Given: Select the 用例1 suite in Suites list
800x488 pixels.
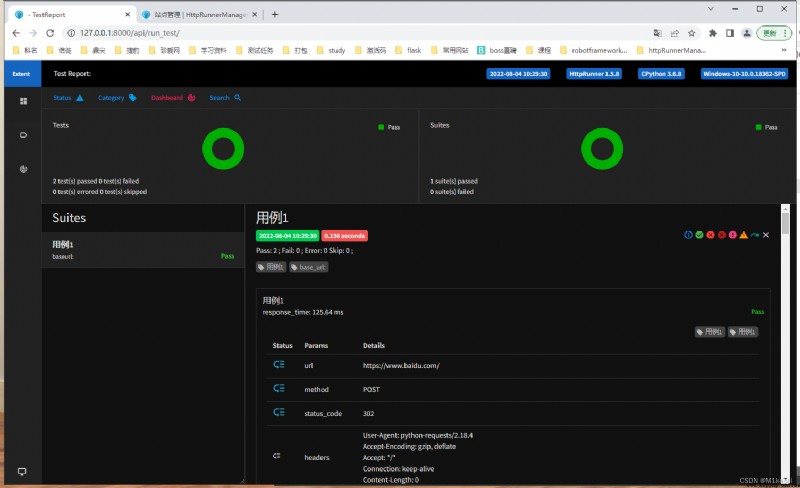Looking at the screenshot, I should pos(143,250).
